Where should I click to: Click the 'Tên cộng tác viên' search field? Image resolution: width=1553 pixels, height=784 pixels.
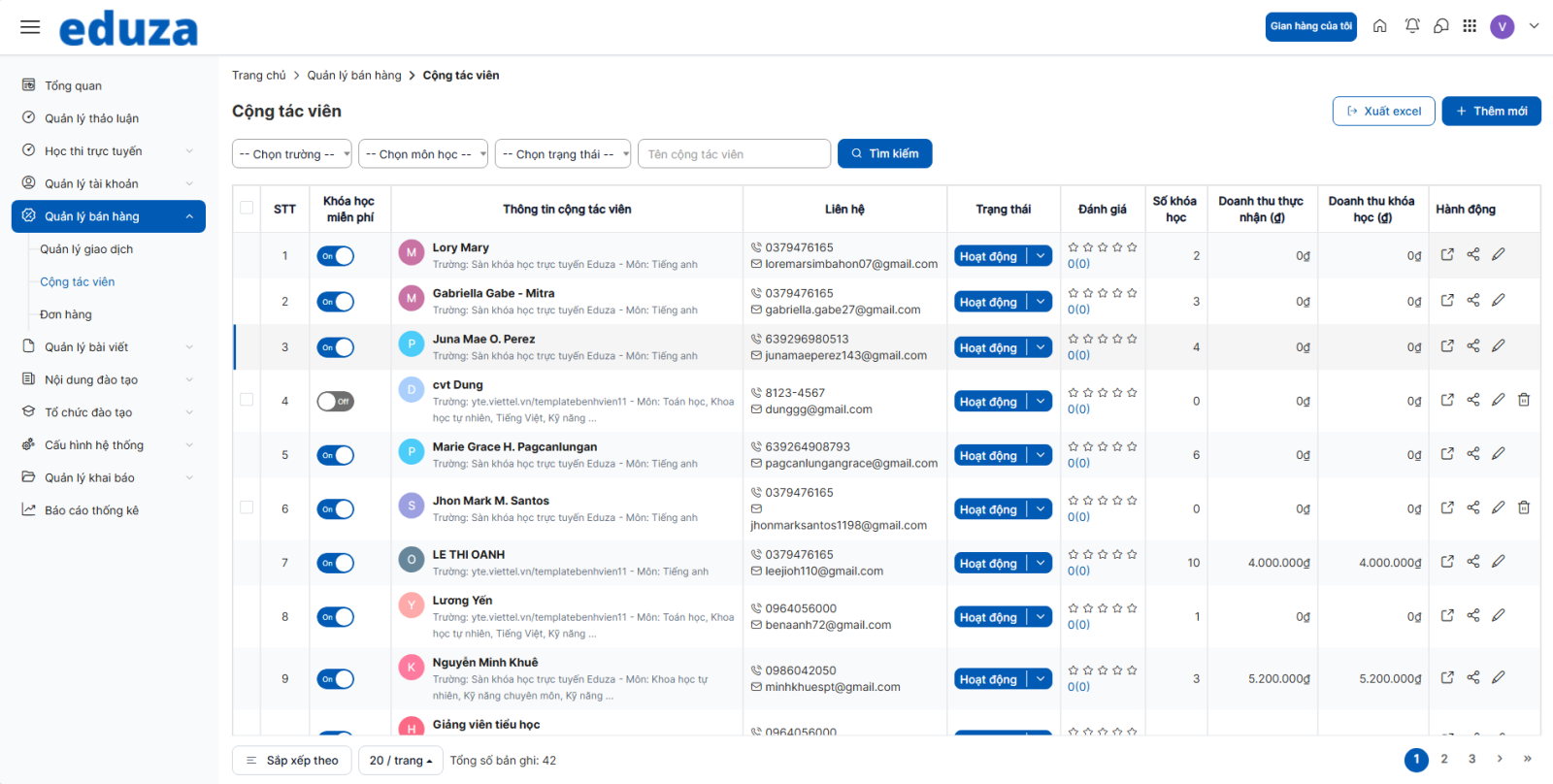pos(734,154)
